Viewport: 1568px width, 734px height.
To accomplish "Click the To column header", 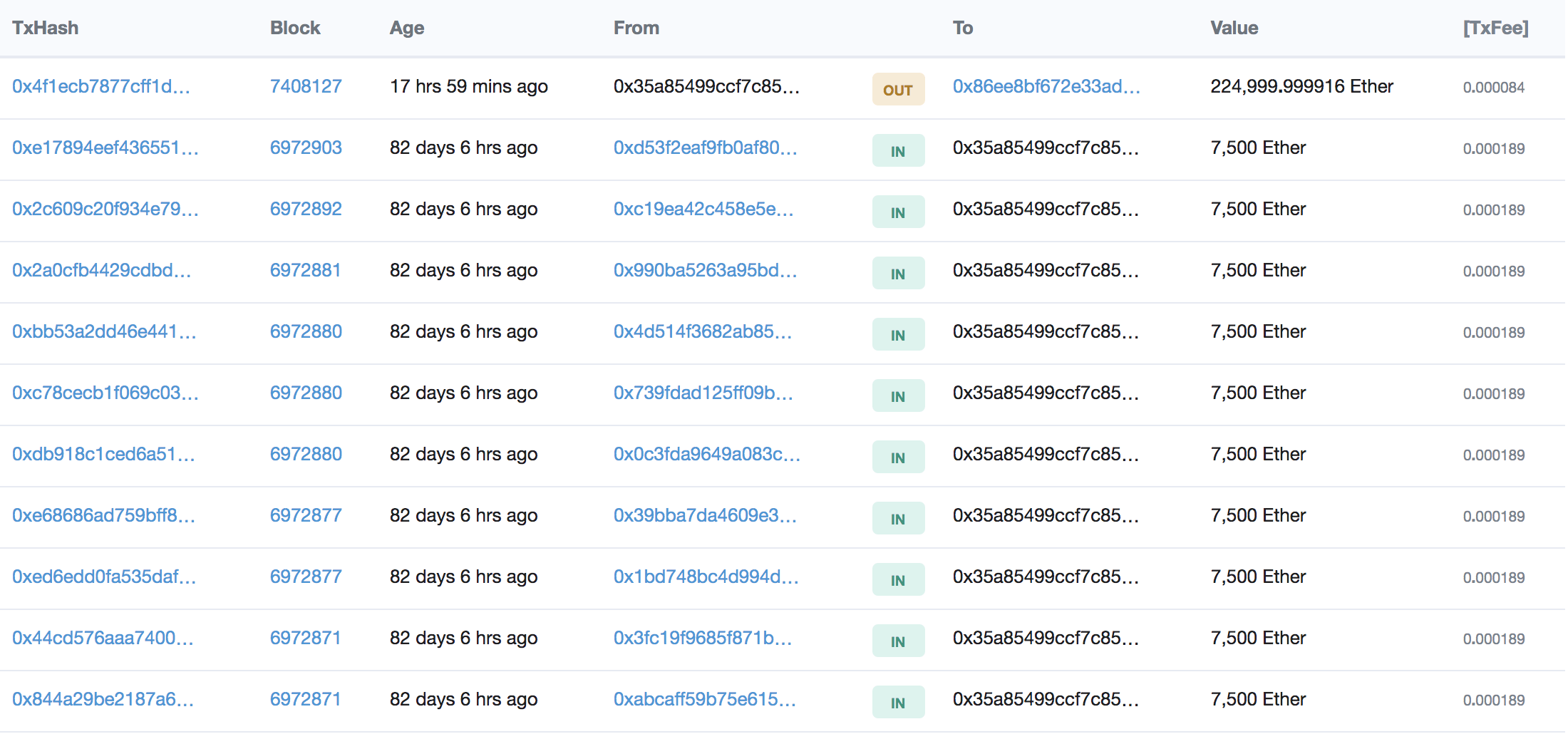I will 963,28.
